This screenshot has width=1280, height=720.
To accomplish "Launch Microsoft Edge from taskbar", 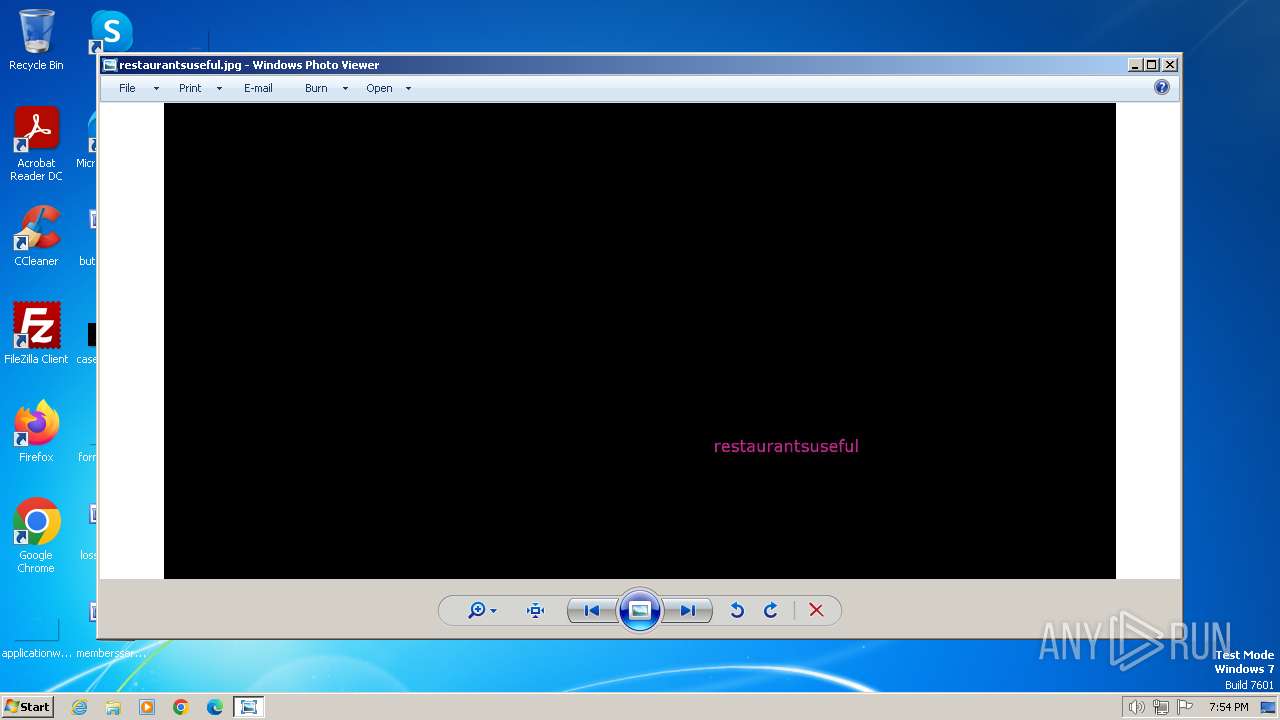I will [x=215, y=707].
